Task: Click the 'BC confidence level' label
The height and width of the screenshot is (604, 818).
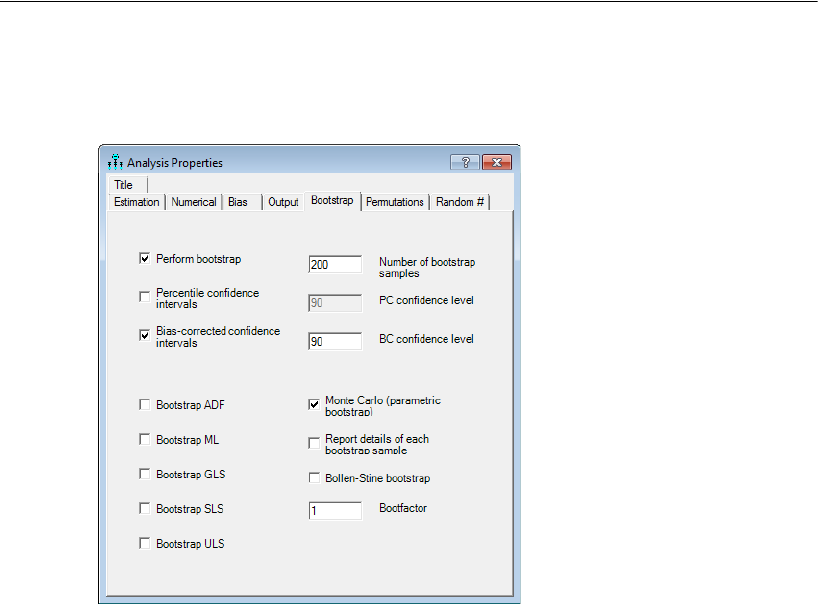Action: pos(426,339)
